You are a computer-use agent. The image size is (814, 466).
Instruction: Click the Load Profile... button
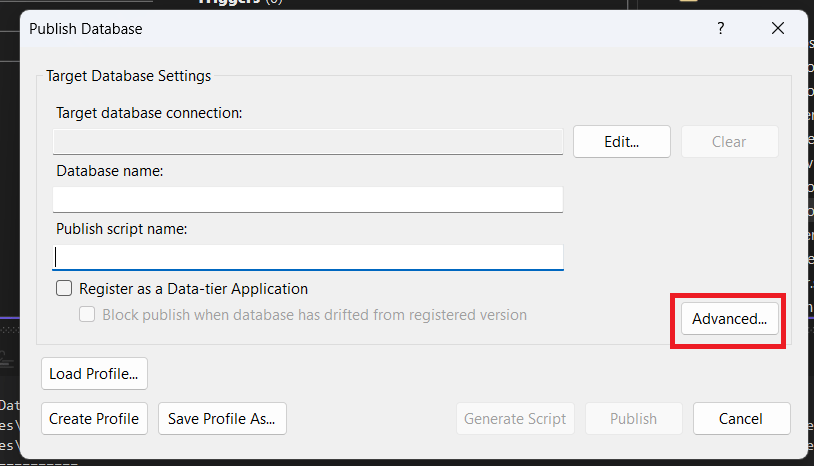94,374
